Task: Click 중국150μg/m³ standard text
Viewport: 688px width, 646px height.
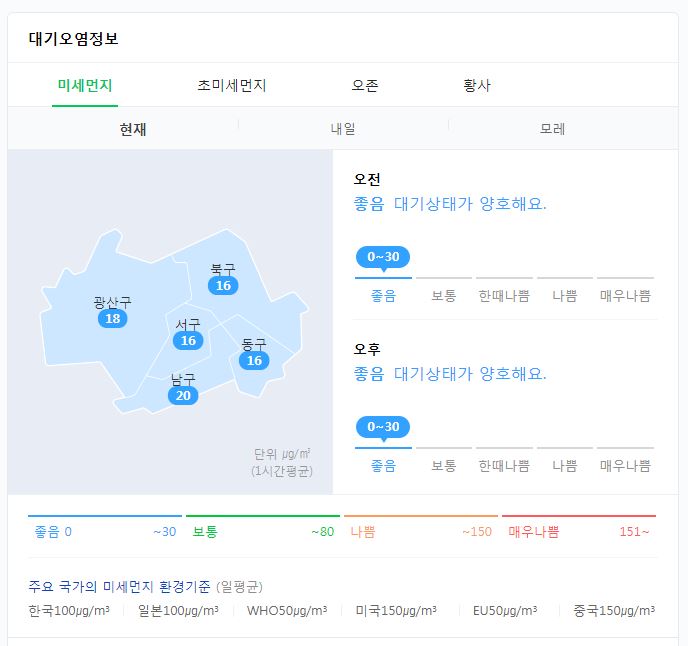Action: (x=614, y=610)
